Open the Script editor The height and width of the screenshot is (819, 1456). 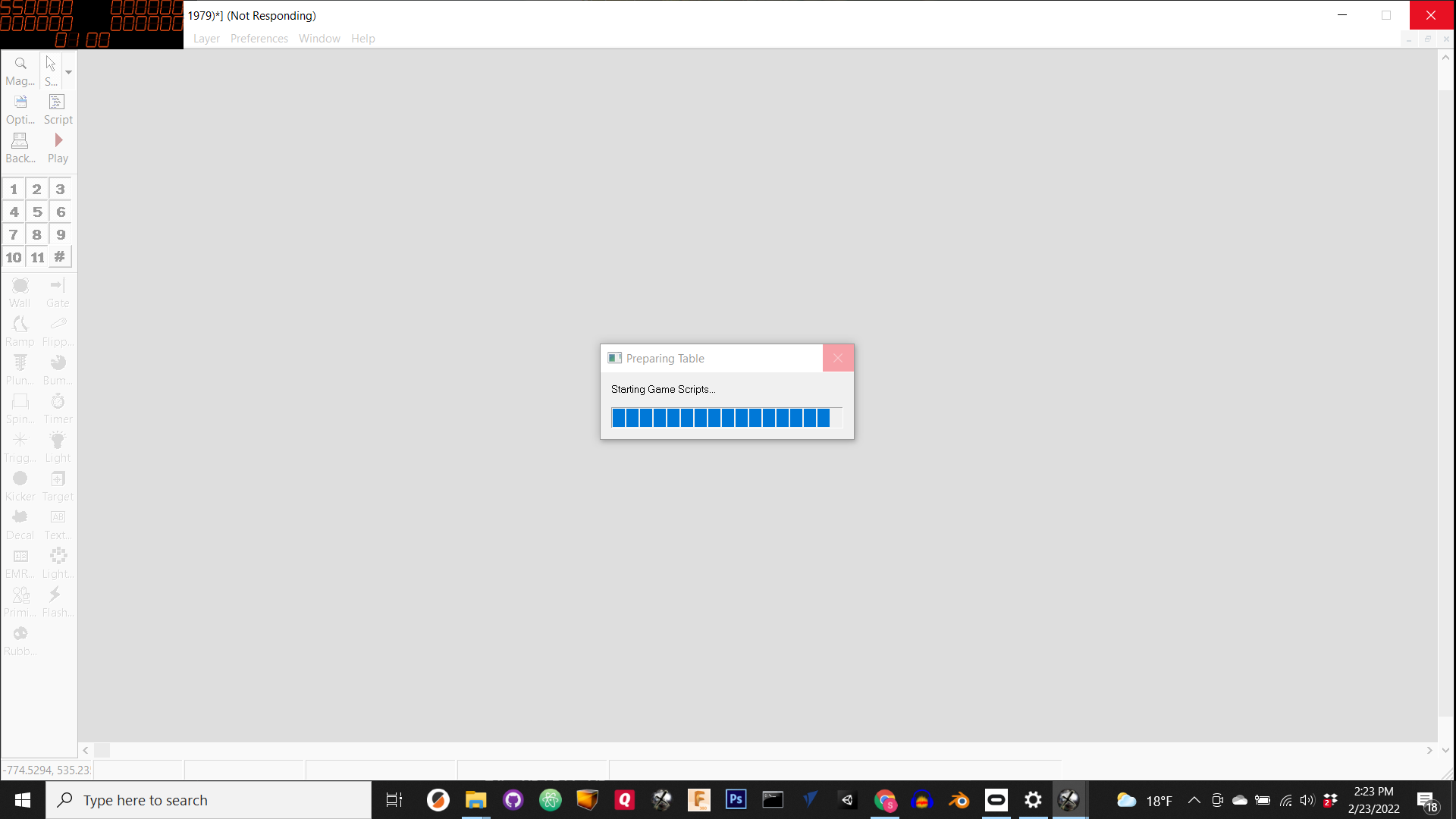click(58, 109)
